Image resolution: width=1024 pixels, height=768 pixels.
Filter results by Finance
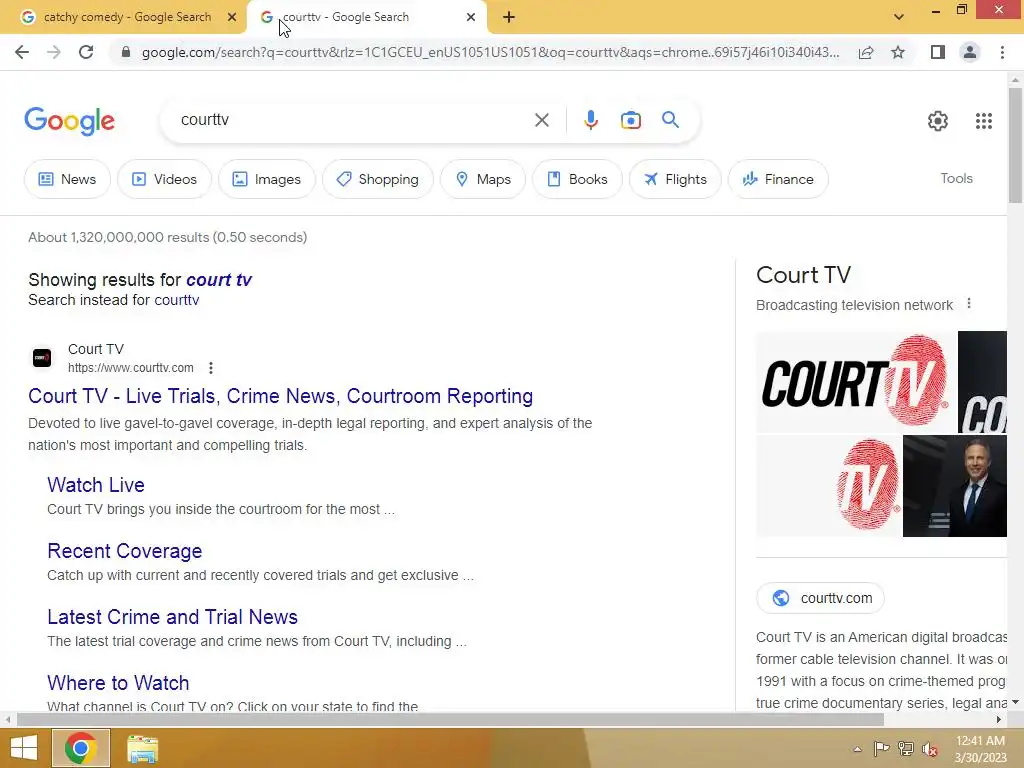click(x=778, y=179)
